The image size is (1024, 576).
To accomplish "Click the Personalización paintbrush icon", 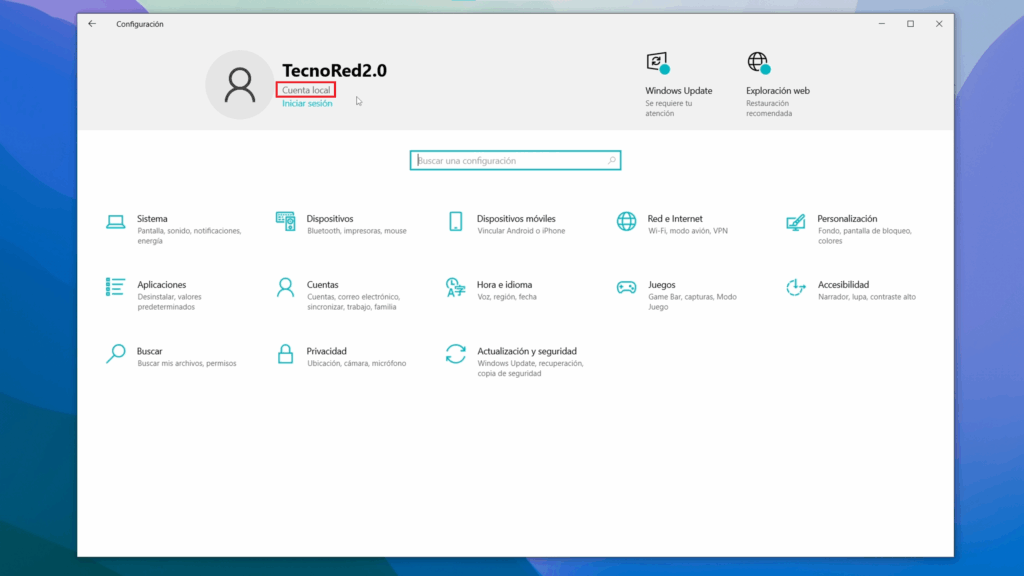I will (796, 222).
